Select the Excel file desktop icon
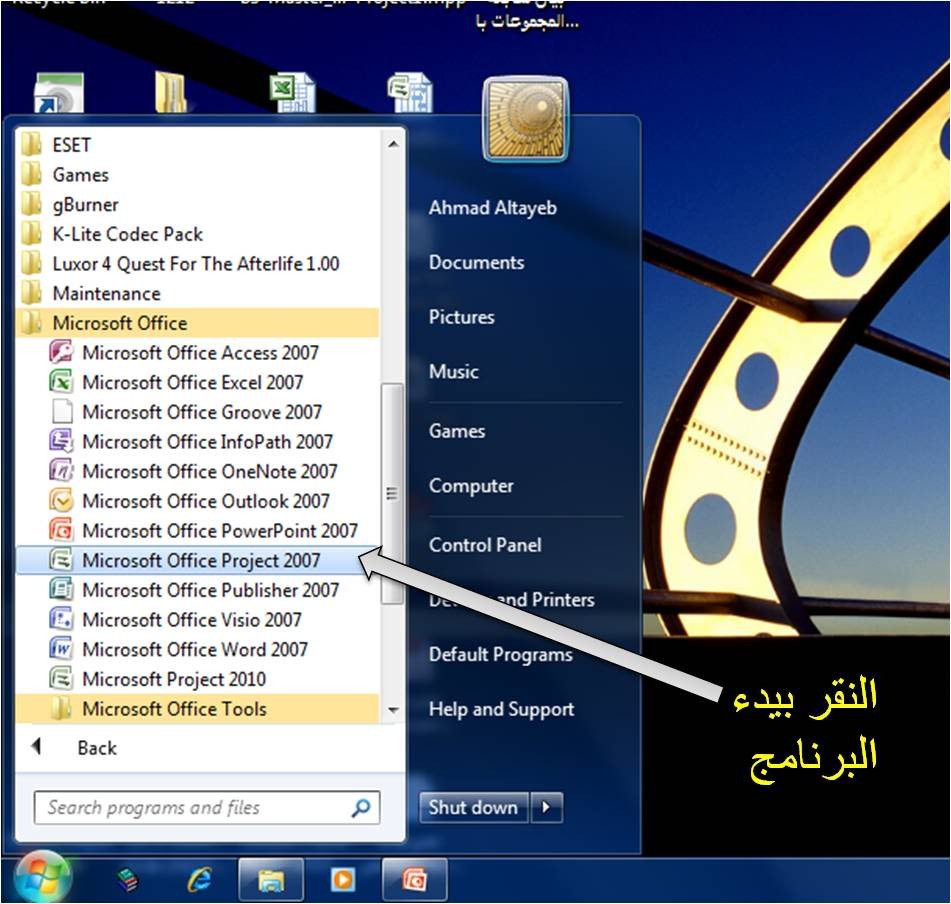The image size is (951, 904). tap(292, 93)
